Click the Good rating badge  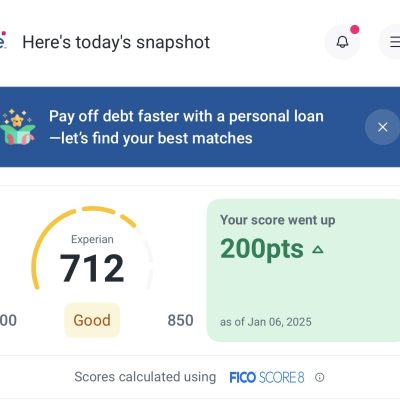[x=92, y=320]
